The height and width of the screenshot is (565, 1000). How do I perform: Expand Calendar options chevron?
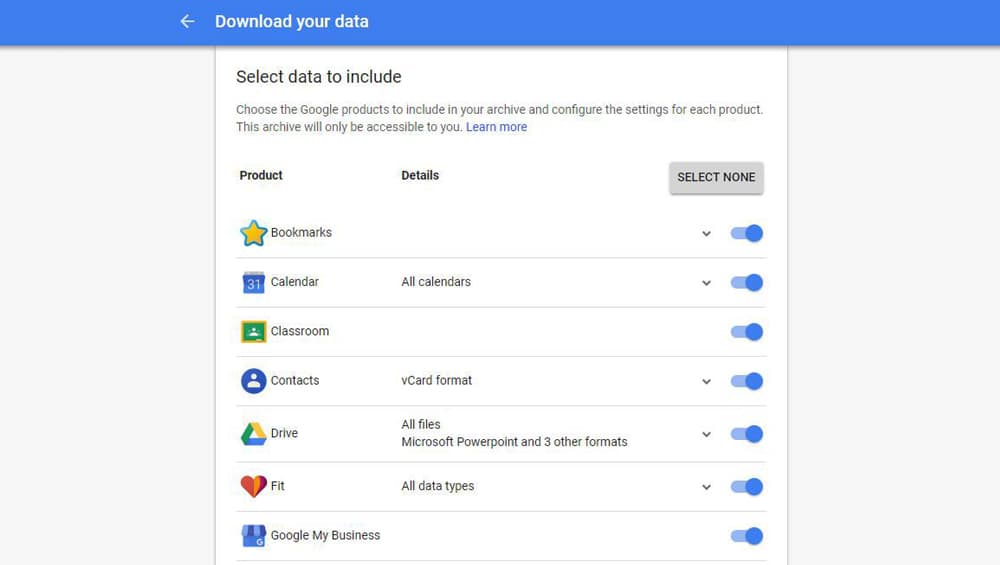pyautogui.click(x=706, y=282)
